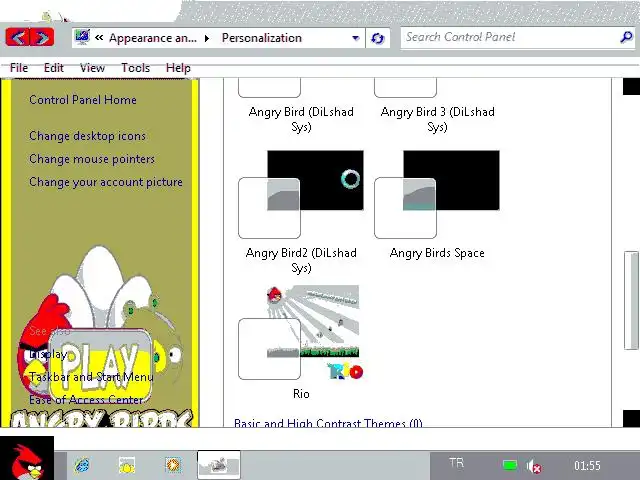This screenshot has width=640, height=480.
Task: Open the View menu
Action: pyautogui.click(x=92, y=68)
